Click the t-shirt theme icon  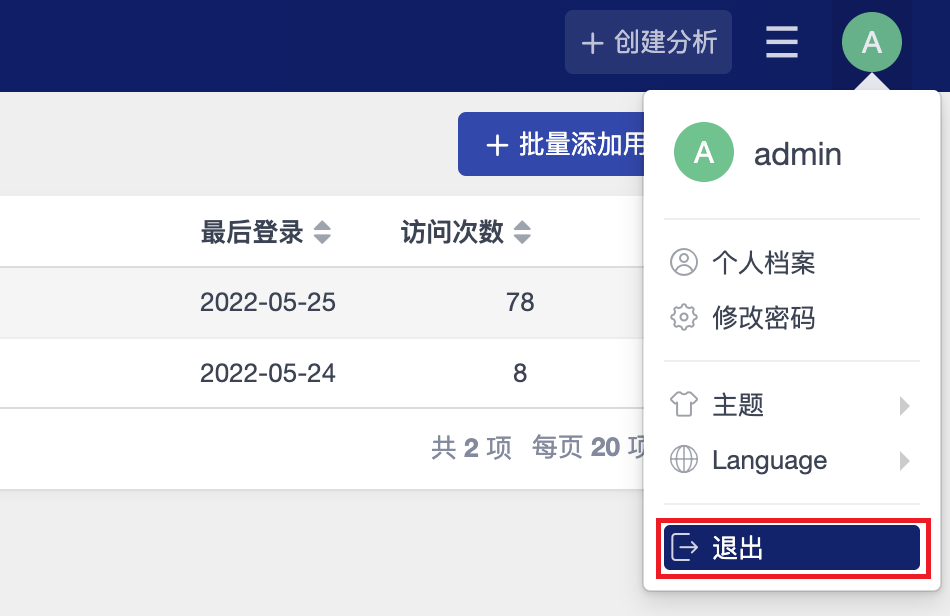point(683,404)
